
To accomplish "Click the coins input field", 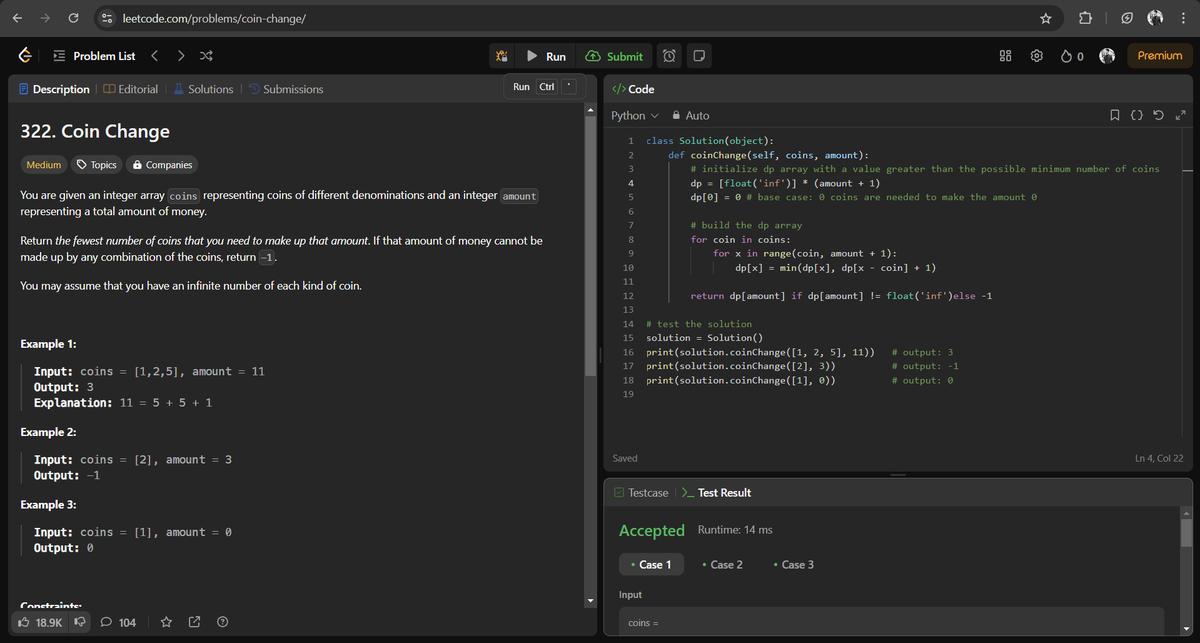I will [891, 624].
